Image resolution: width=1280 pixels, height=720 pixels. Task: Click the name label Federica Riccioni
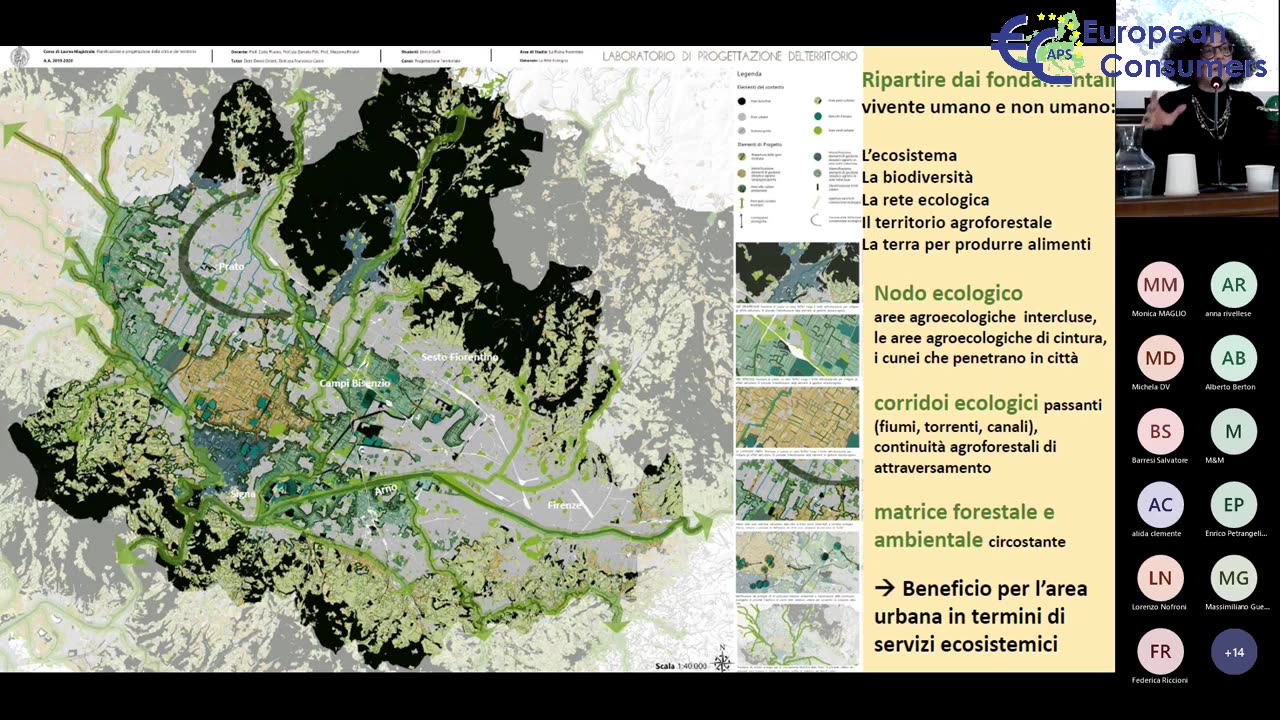pyautogui.click(x=1160, y=680)
